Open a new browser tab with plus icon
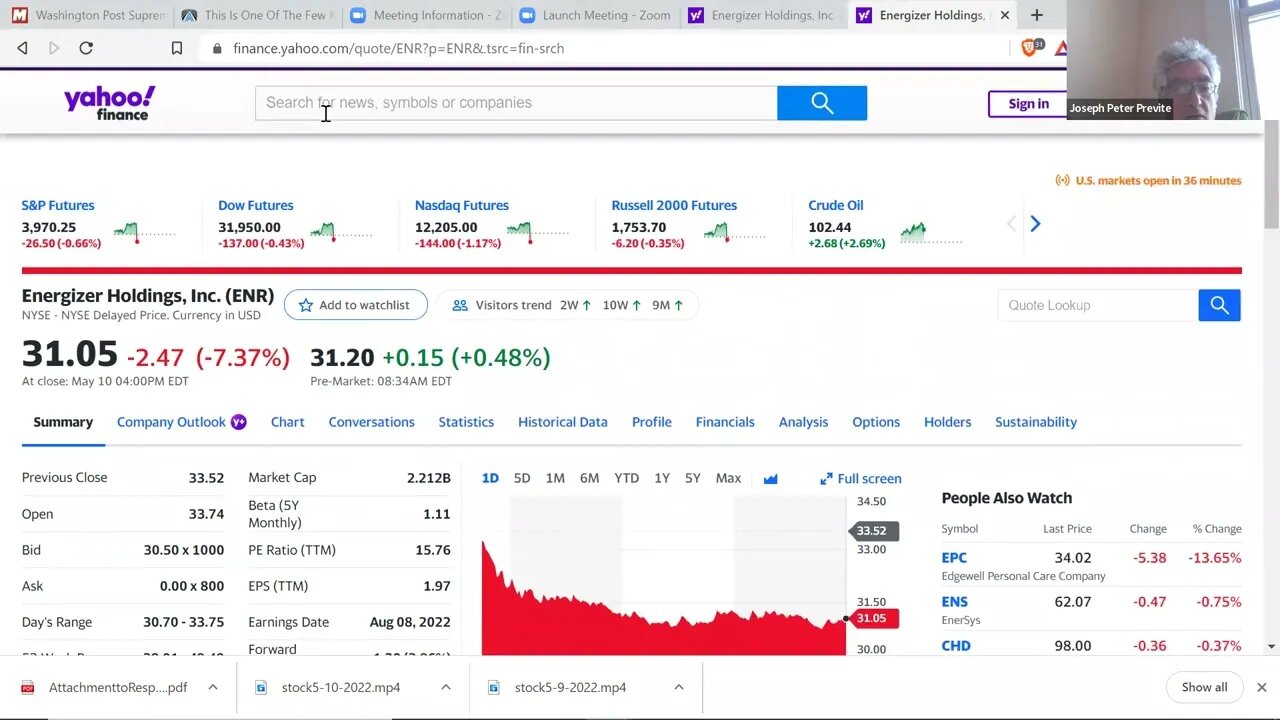 click(x=1037, y=15)
